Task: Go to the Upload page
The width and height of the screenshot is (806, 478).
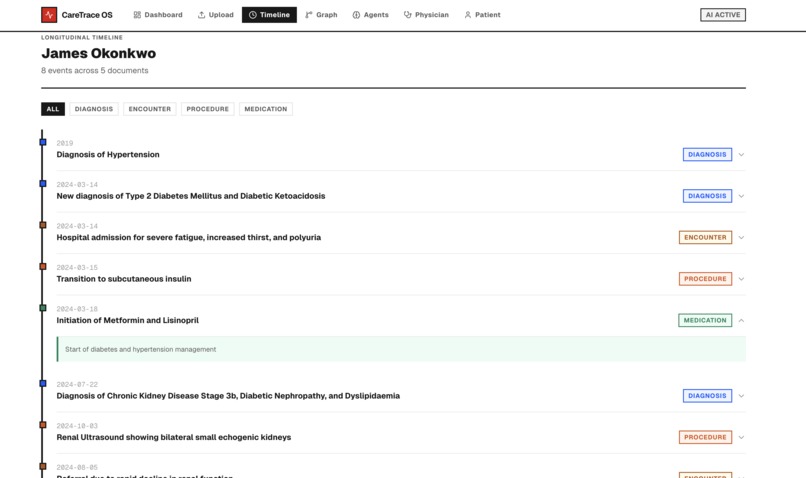Action: pyautogui.click(x=215, y=15)
